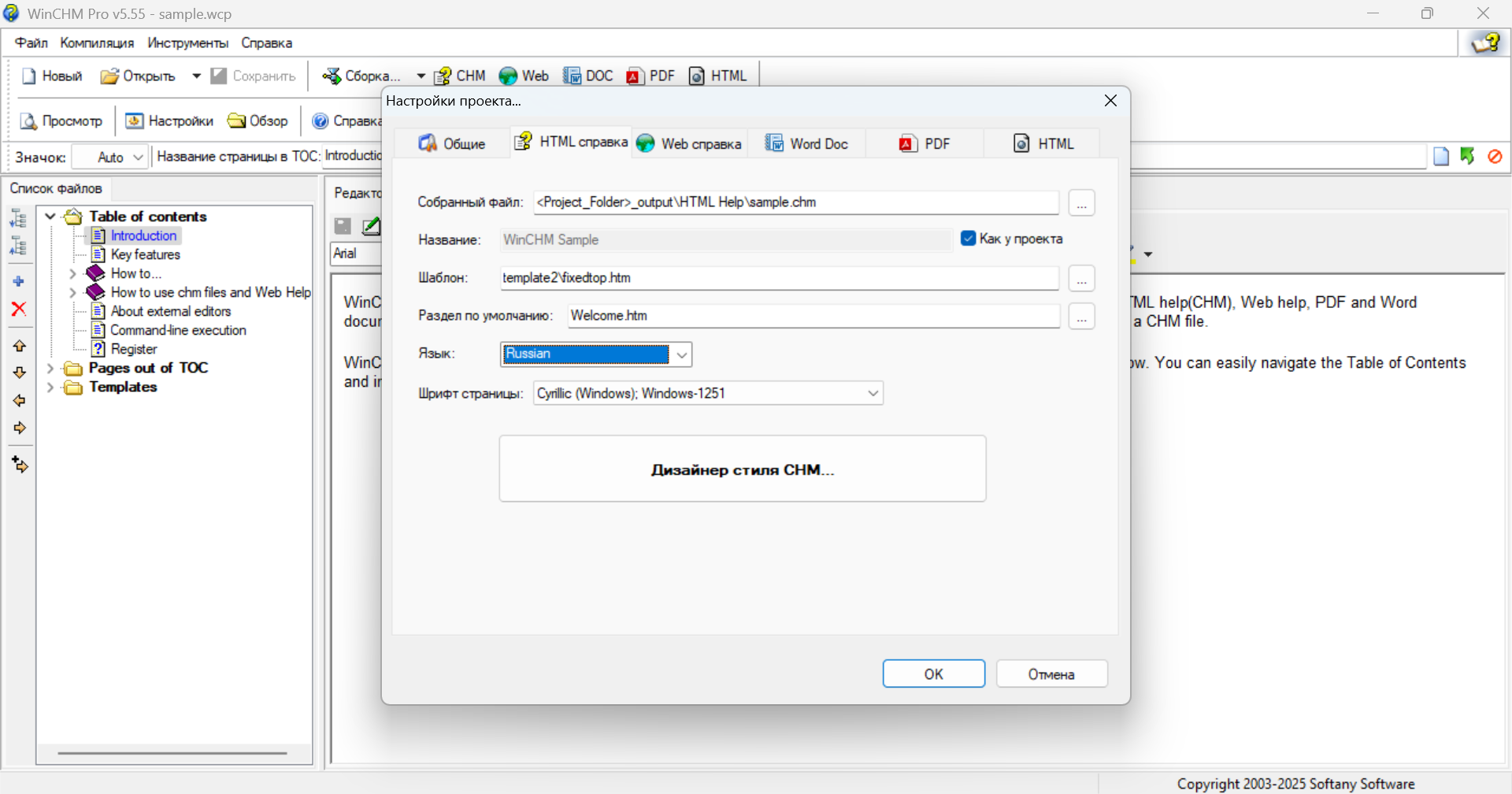Switch to the Общие tab
The image size is (1512, 794).
coord(452,143)
